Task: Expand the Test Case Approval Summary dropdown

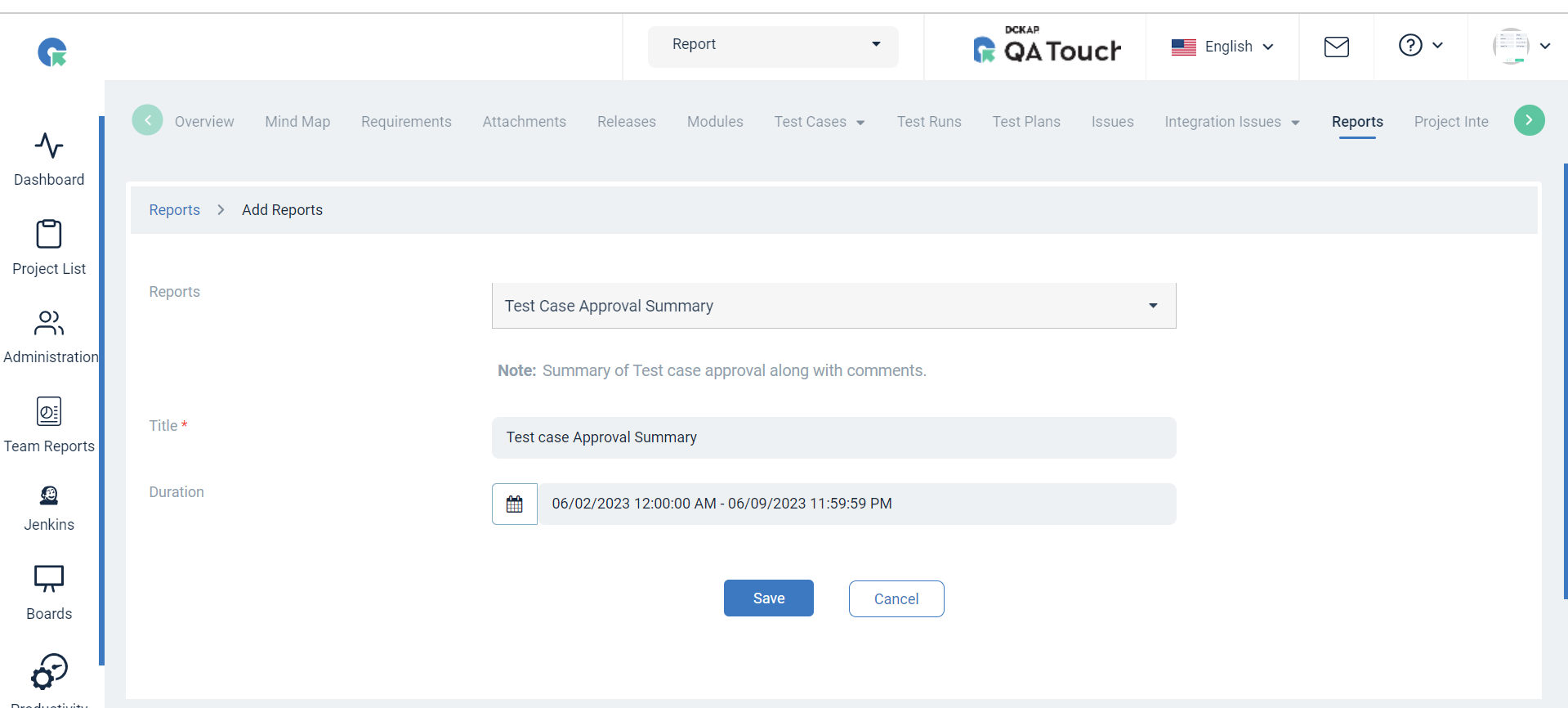Action: tap(833, 306)
